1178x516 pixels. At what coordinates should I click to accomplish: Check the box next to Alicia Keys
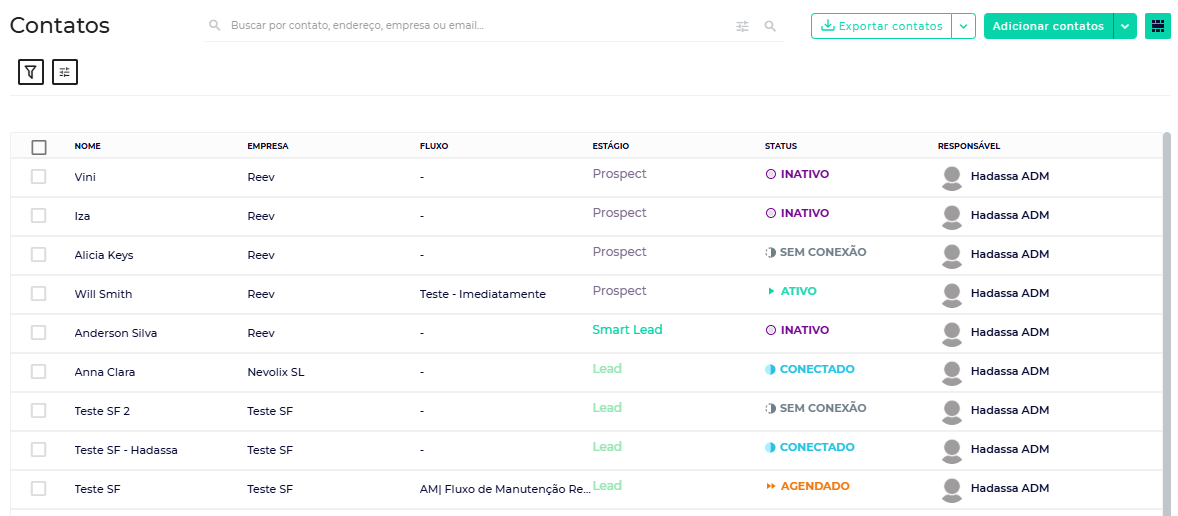tap(39, 255)
